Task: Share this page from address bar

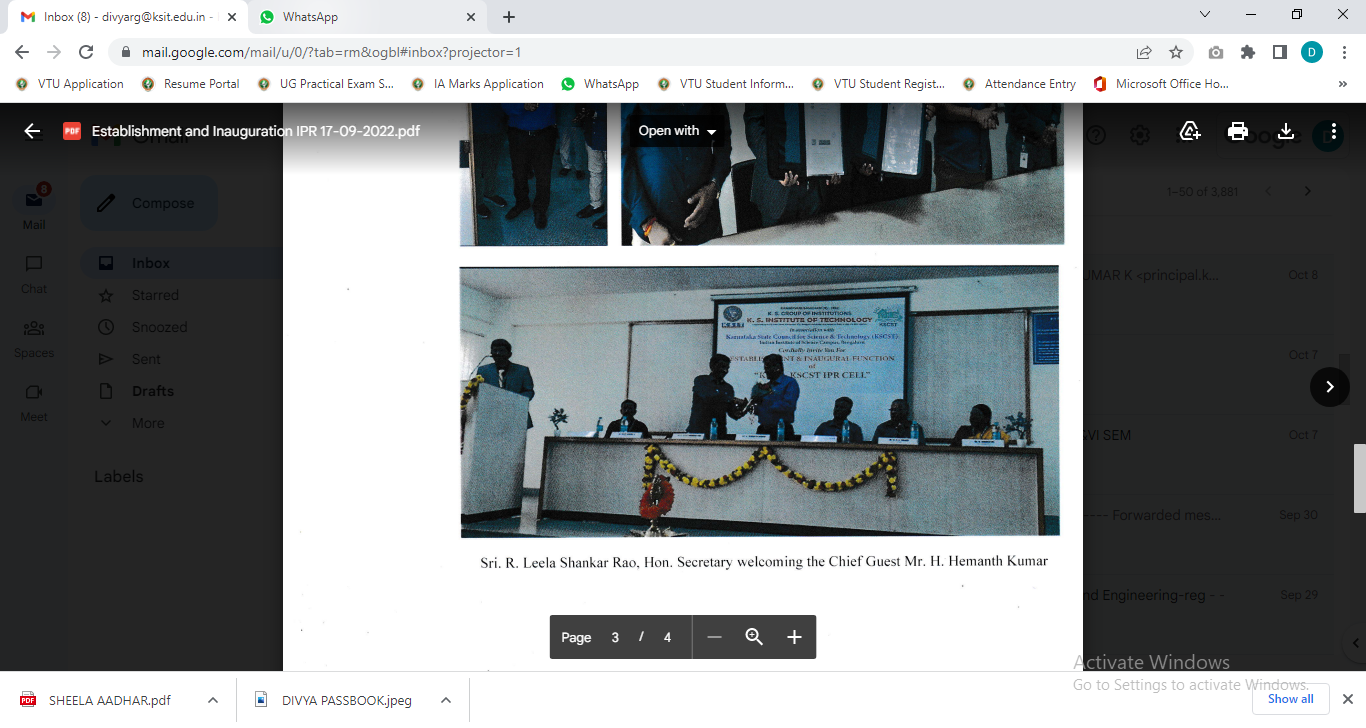Action: [x=1144, y=52]
